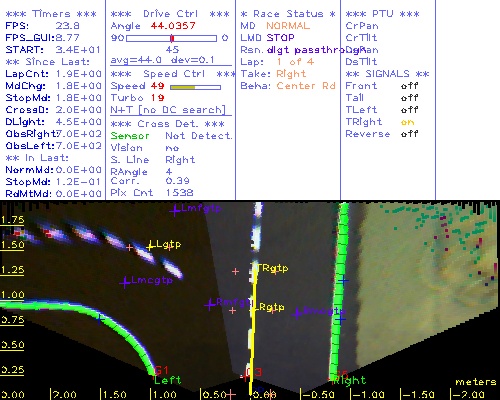Click the steering angle slider bar
This screenshot has height=400, width=500.
tap(171, 38)
